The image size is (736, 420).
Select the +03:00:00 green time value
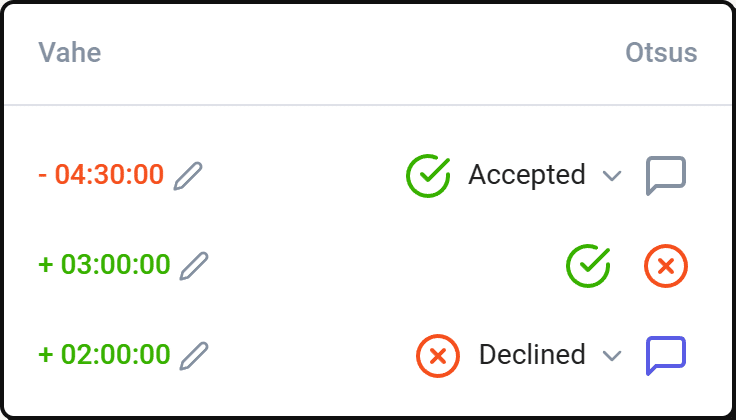coord(104,265)
